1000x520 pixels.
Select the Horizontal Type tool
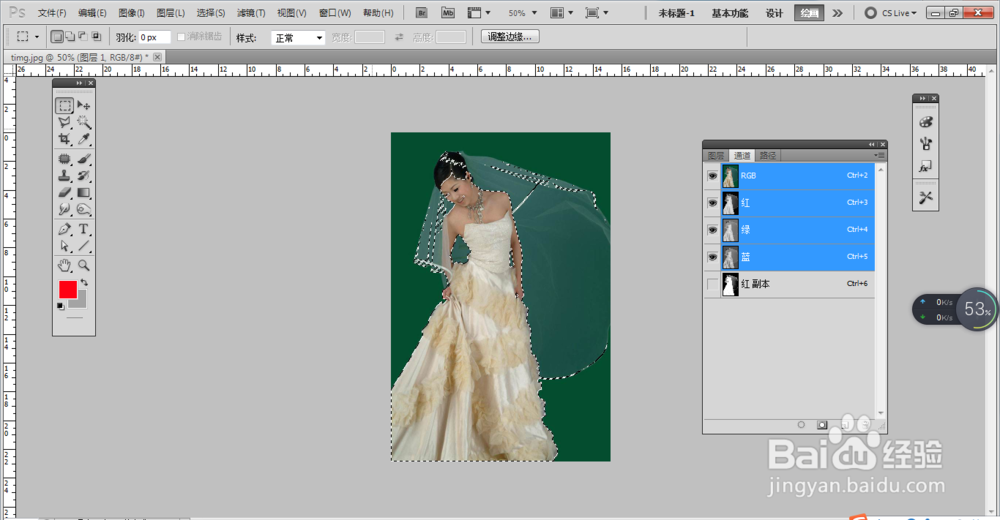click(x=84, y=229)
